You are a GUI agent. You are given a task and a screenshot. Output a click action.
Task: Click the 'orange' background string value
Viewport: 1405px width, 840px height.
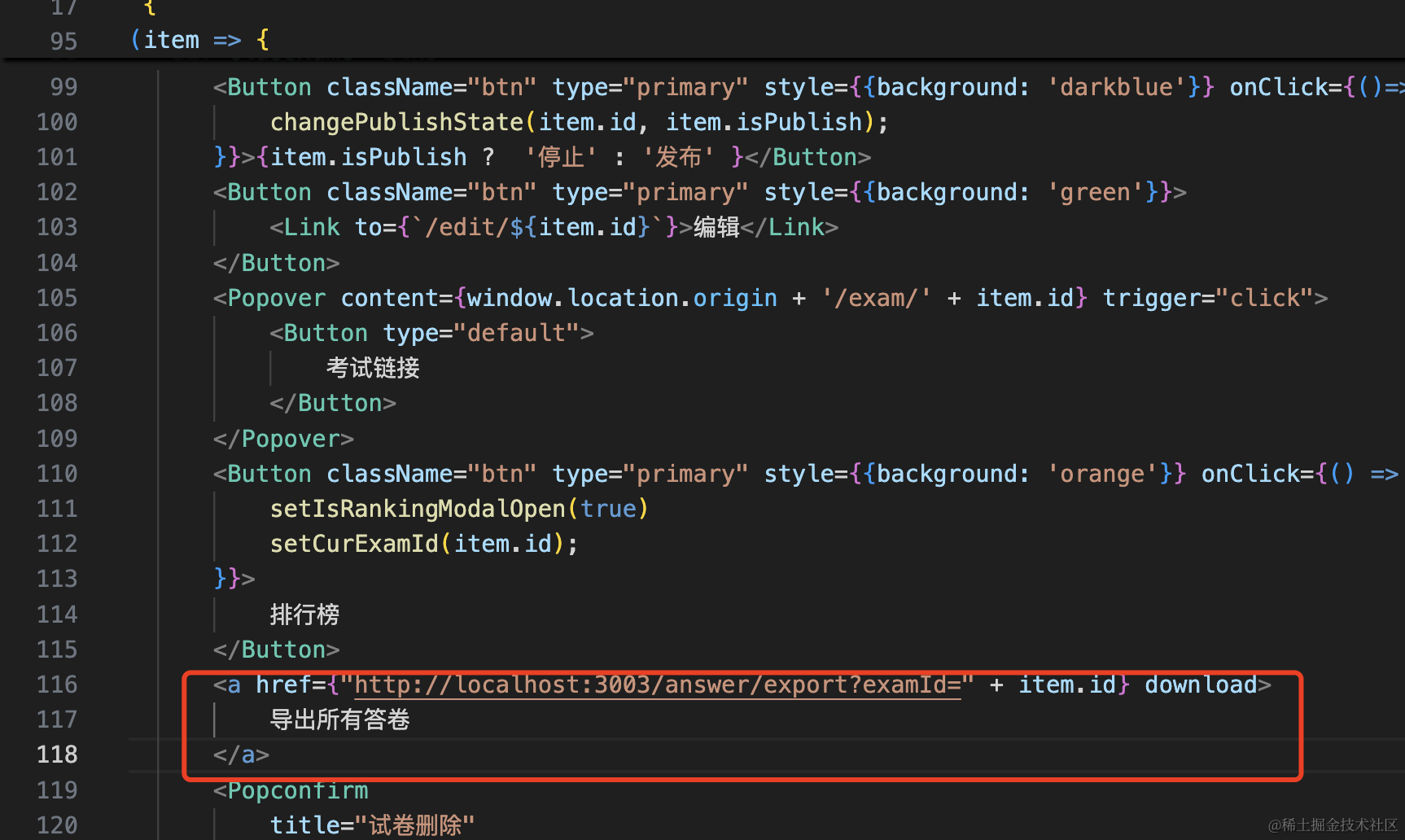(x=1101, y=474)
